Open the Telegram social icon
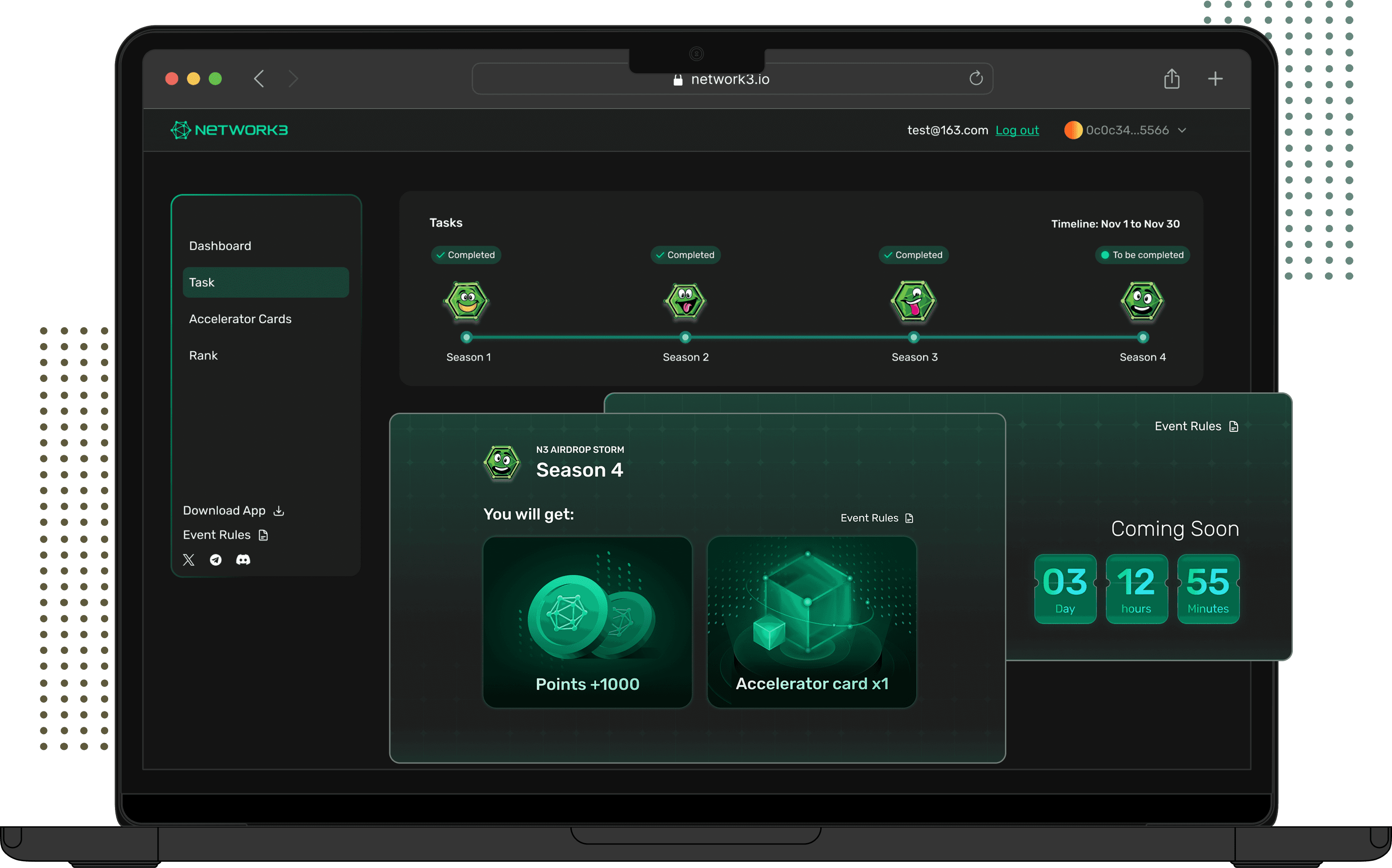Viewport: 1392px width, 868px height. click(x=216, y=560)
